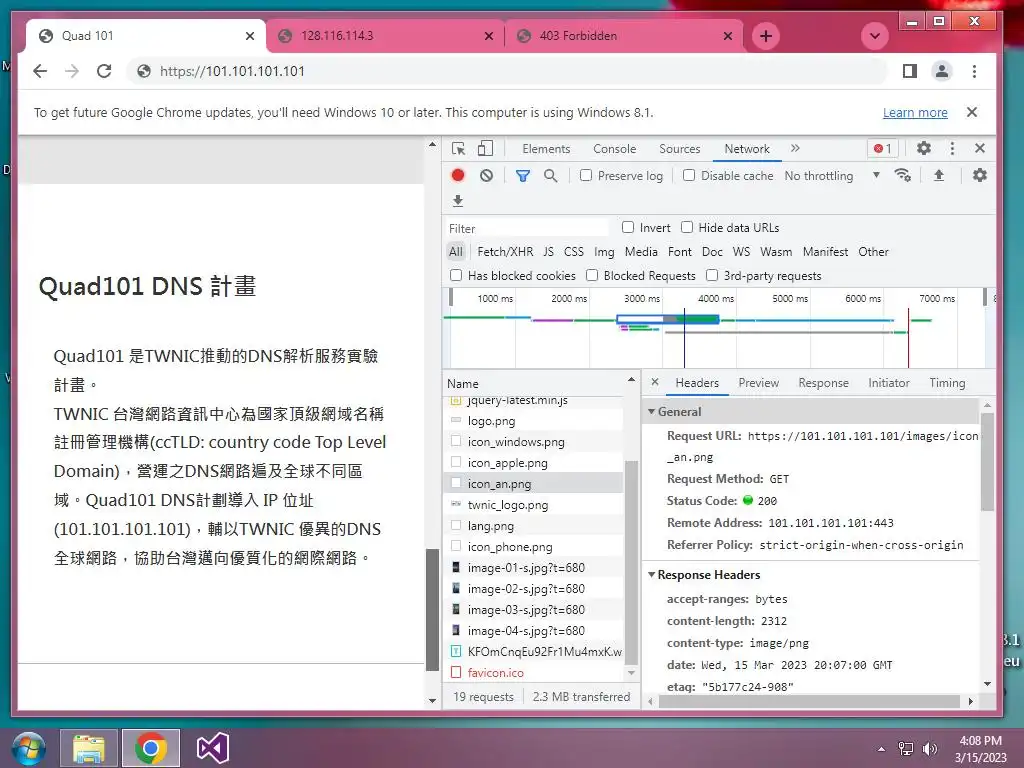Open the Chrome profile avatar
The image size is (1024, 768).
942,71
